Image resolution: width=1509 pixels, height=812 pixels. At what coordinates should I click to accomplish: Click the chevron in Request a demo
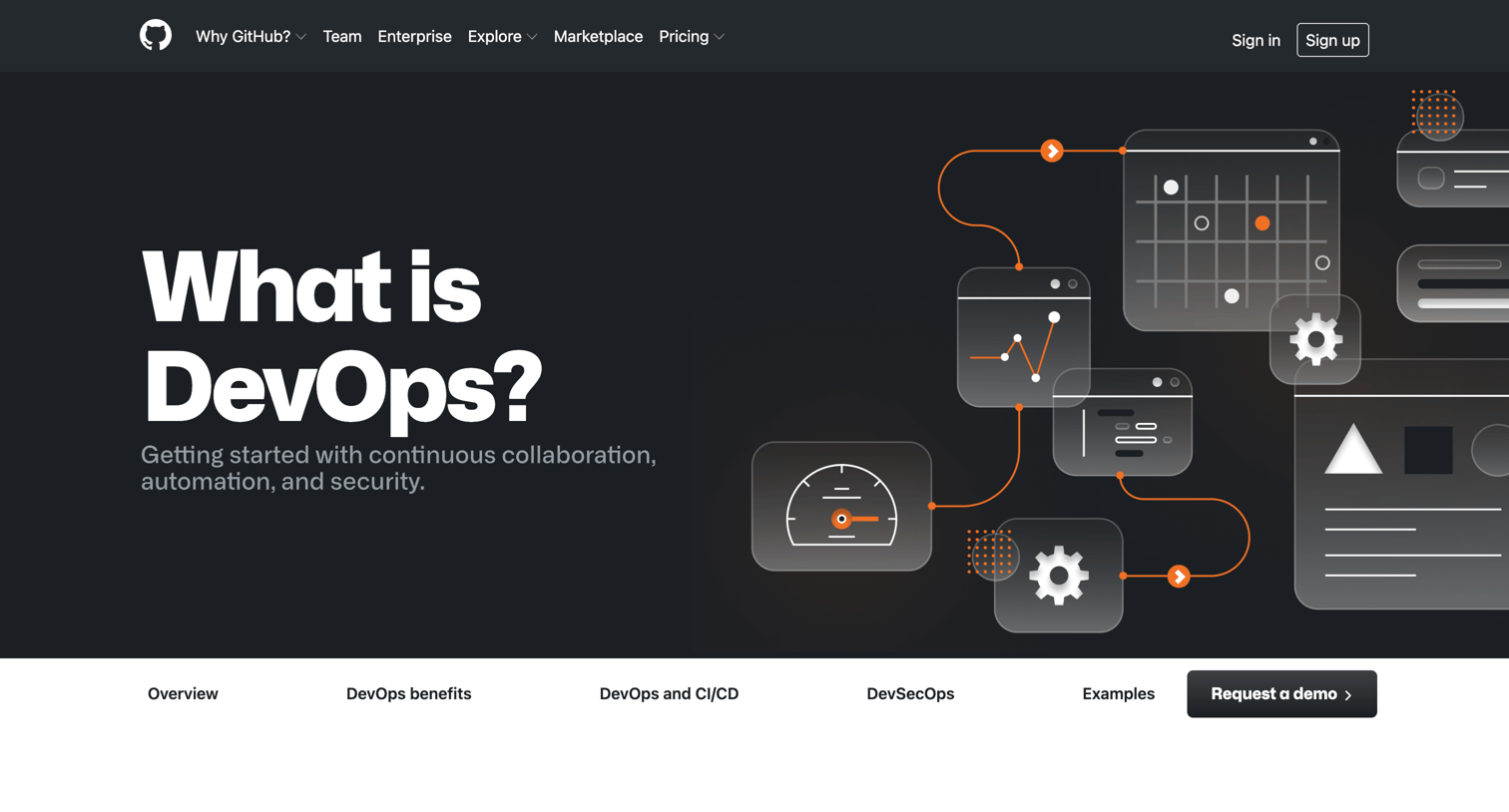(x=1348, y=695)
